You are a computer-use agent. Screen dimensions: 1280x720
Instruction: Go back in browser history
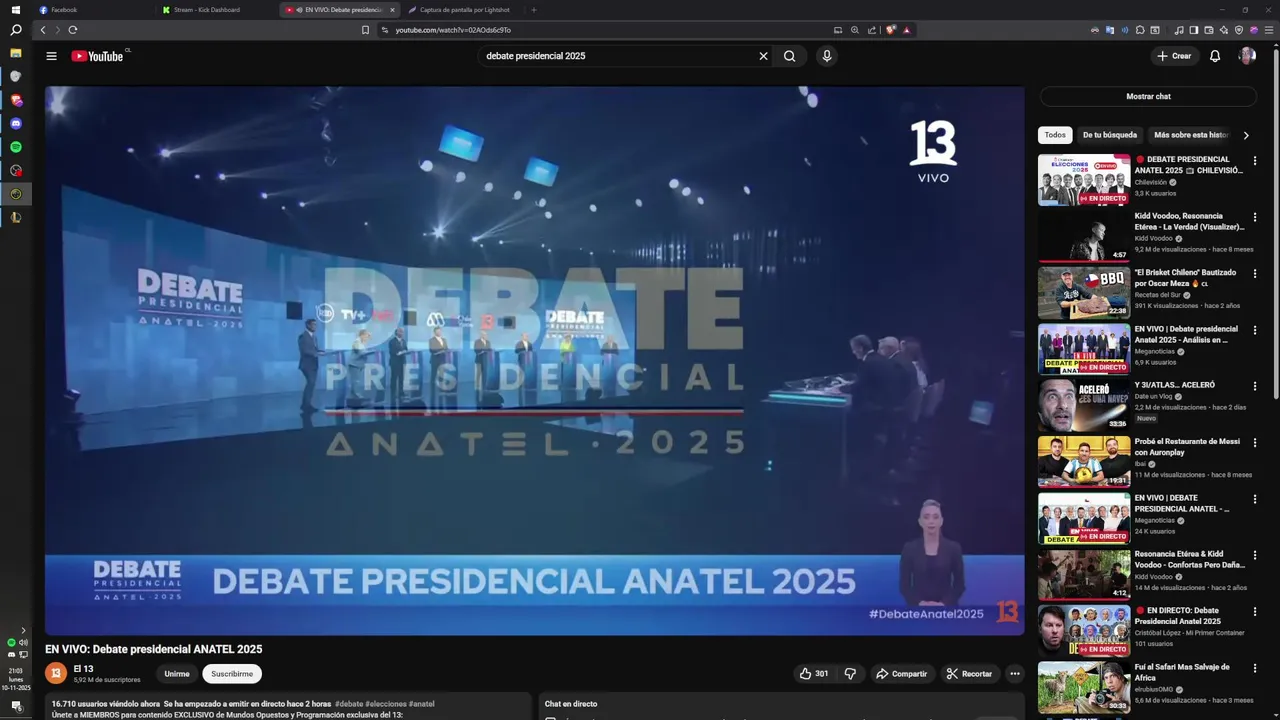click(x=43, y=30)
